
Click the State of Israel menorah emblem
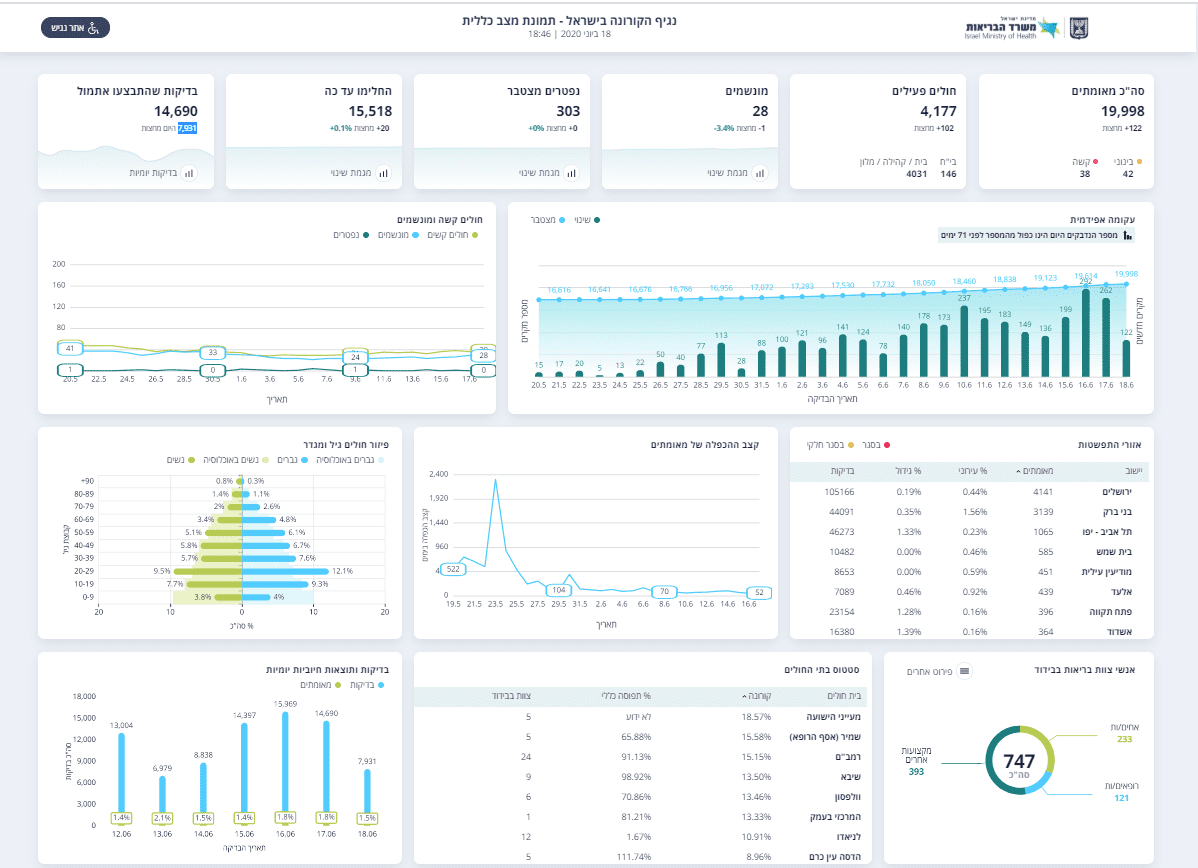[x=1079, y=28]
